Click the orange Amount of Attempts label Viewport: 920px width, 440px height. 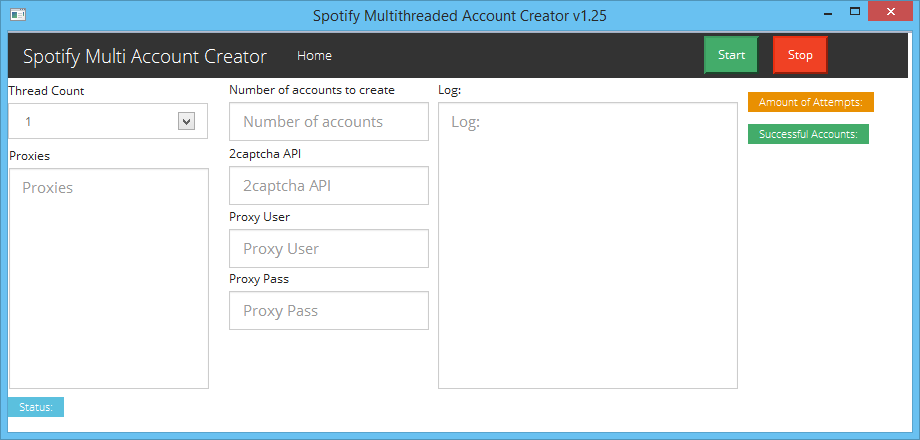click(x=811, y=102)
